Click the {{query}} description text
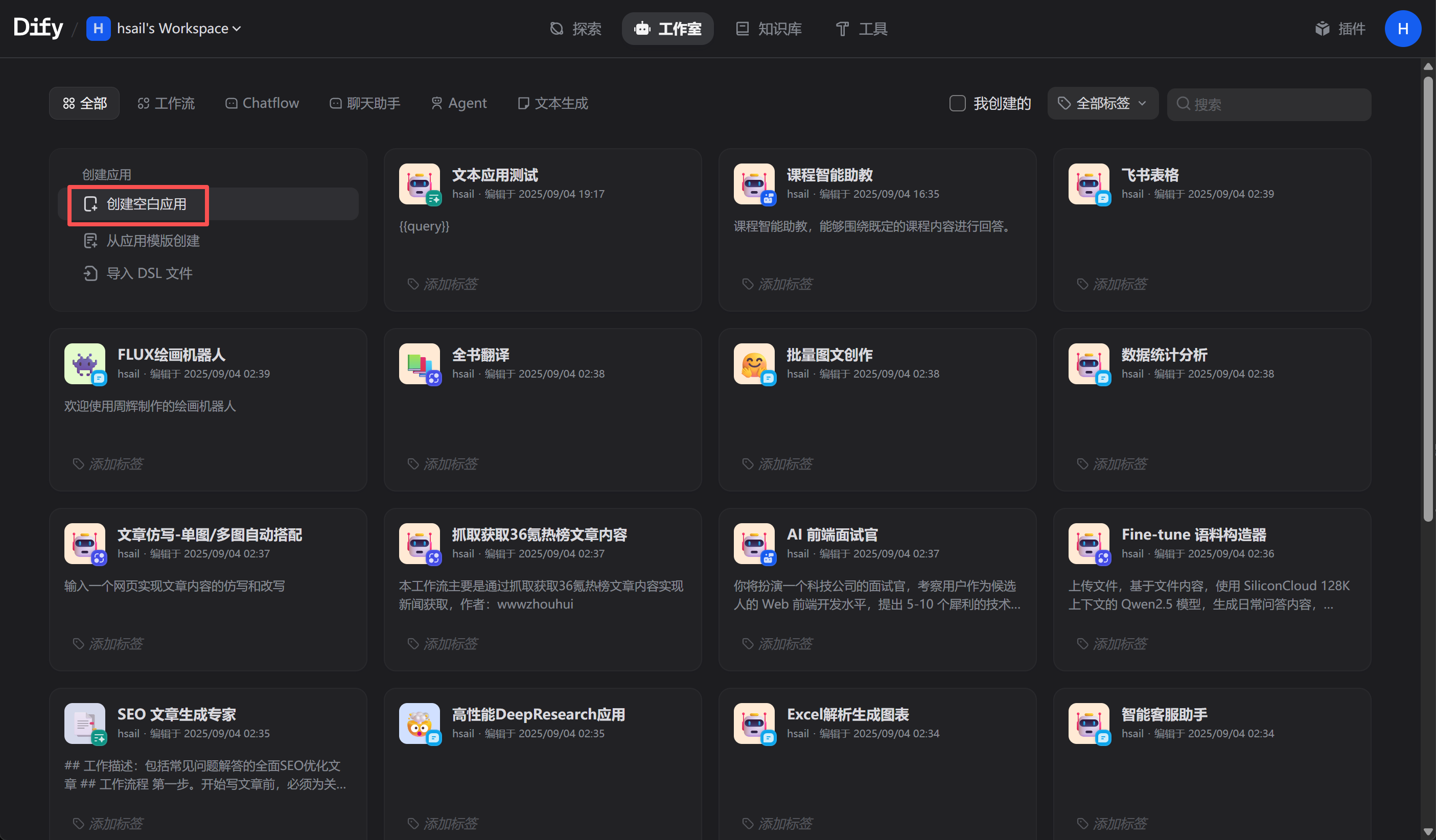This screenshot has height=840, width=1436. [425, 226]
